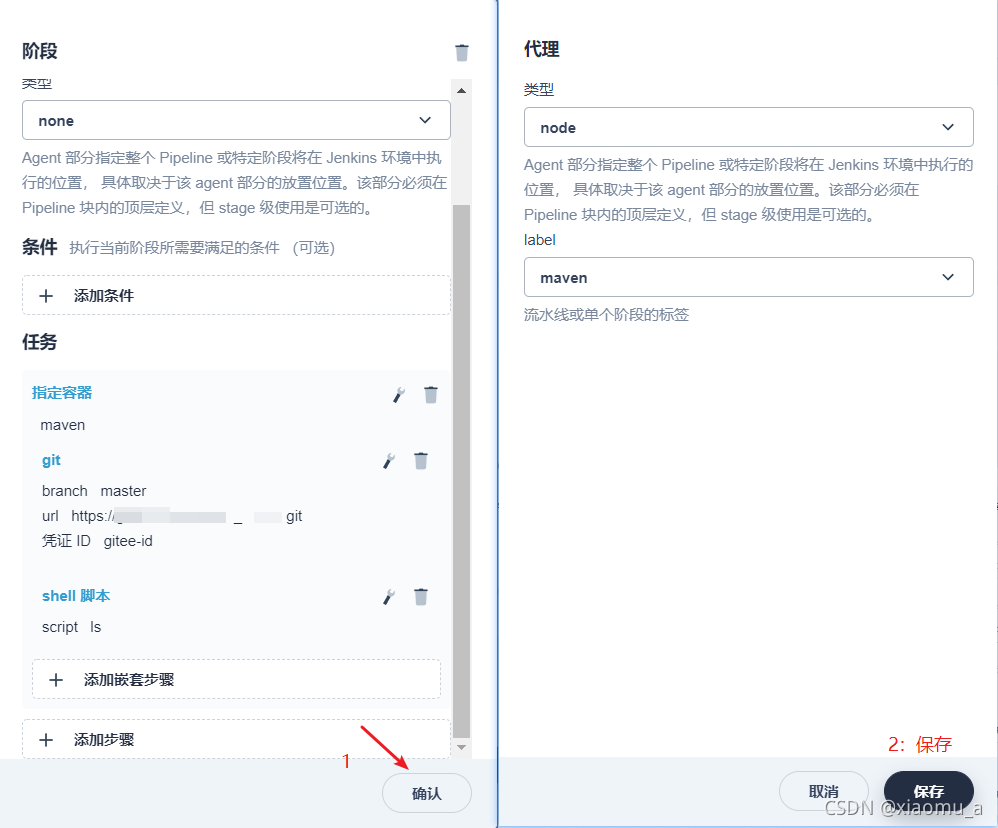The image size is (998, 828).
Task: Click the wrench icon beside 指定容器 step
Action: [x=398, y=394]
